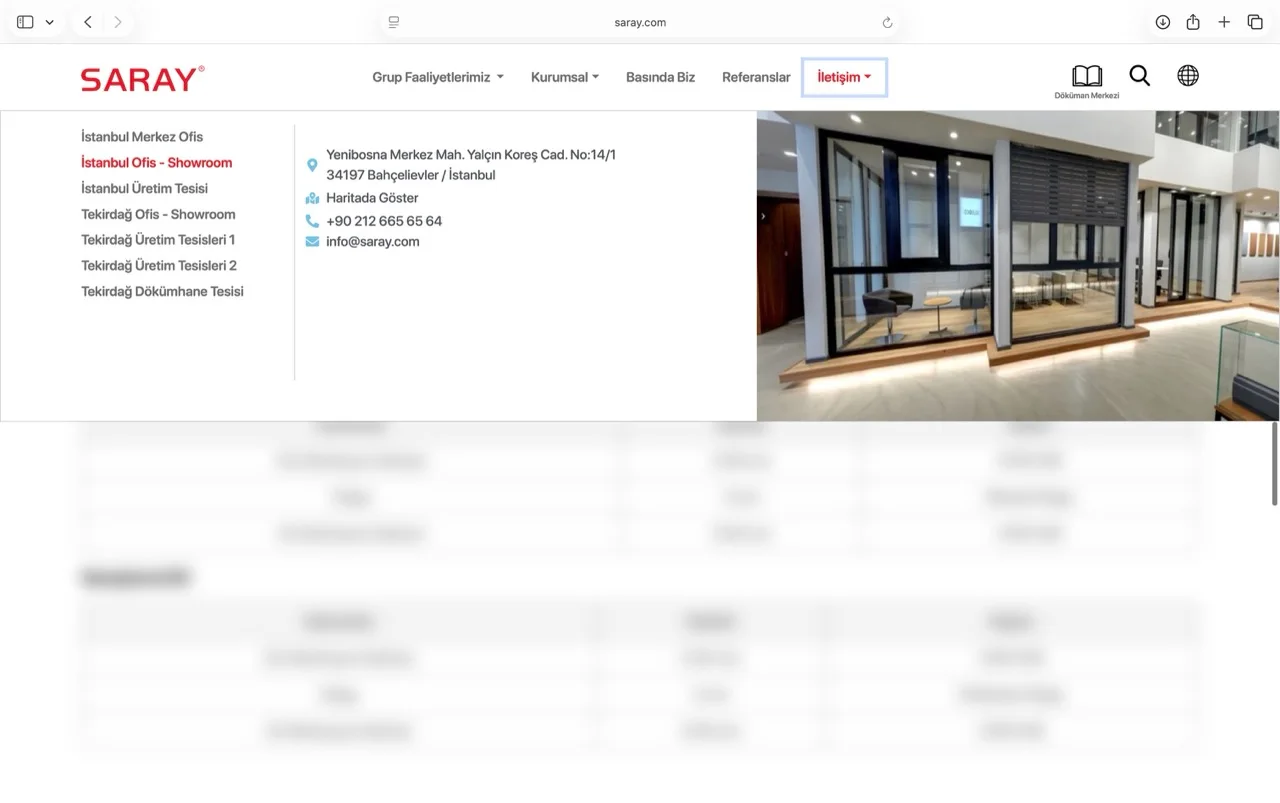The height and width of the screenshot is (803, 1280).
Task: Open the Basında Biz menu item
Action: coord(660,77)
